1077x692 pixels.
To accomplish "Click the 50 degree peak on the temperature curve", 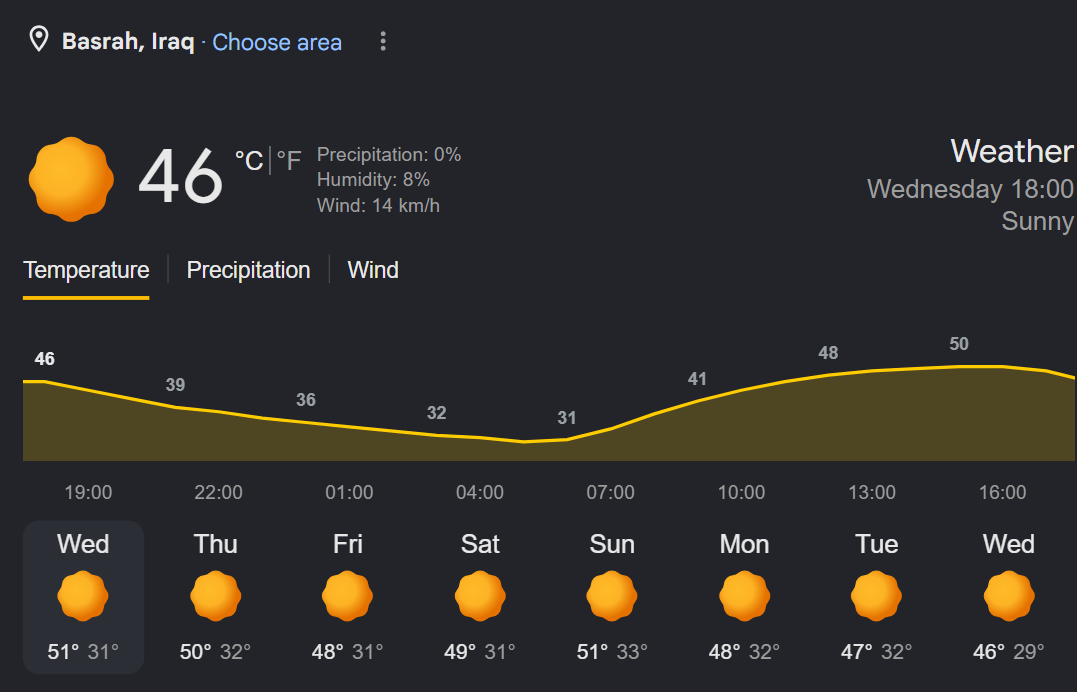I will point(959,344).
